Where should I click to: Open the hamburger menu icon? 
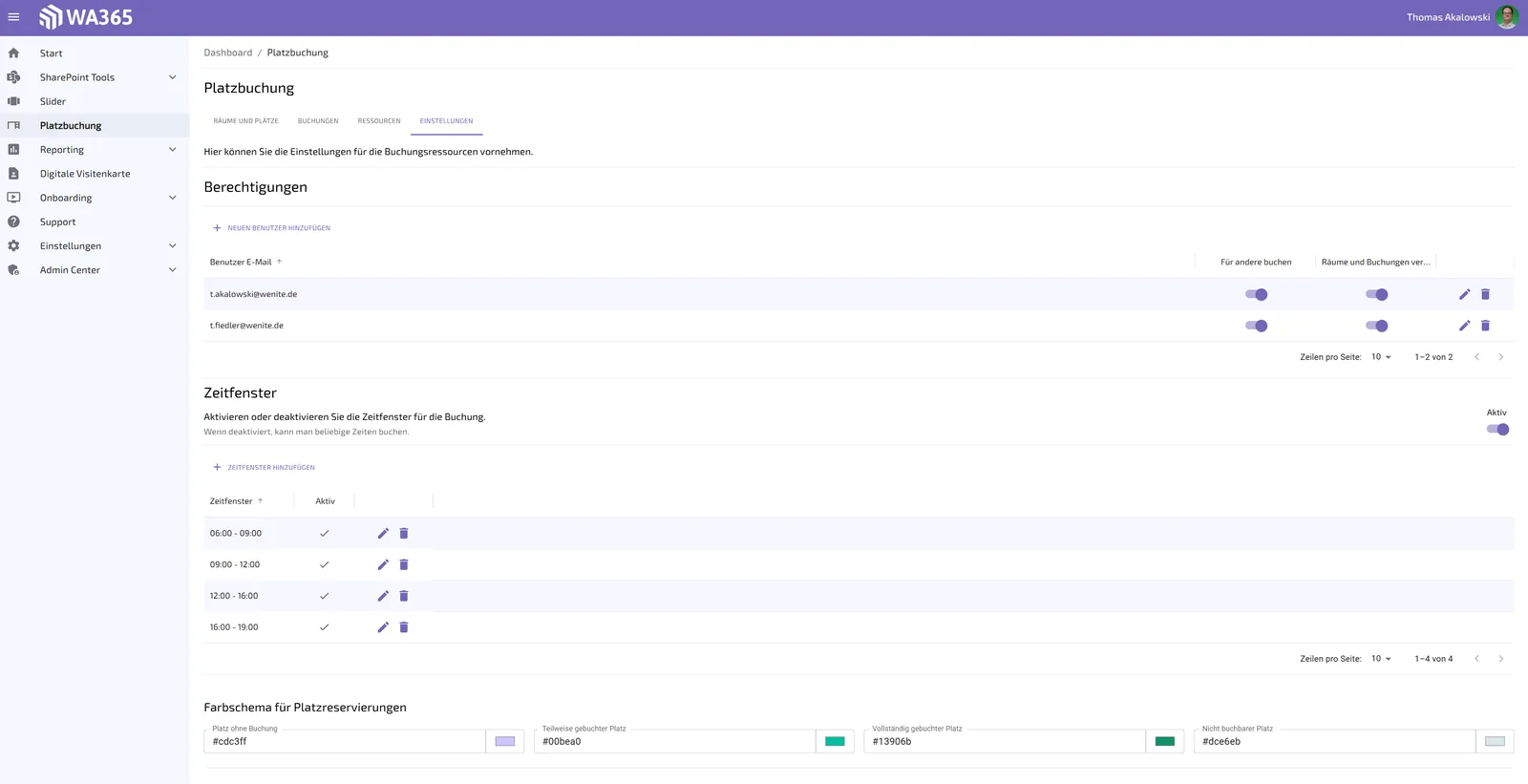(x=13, y=17)
